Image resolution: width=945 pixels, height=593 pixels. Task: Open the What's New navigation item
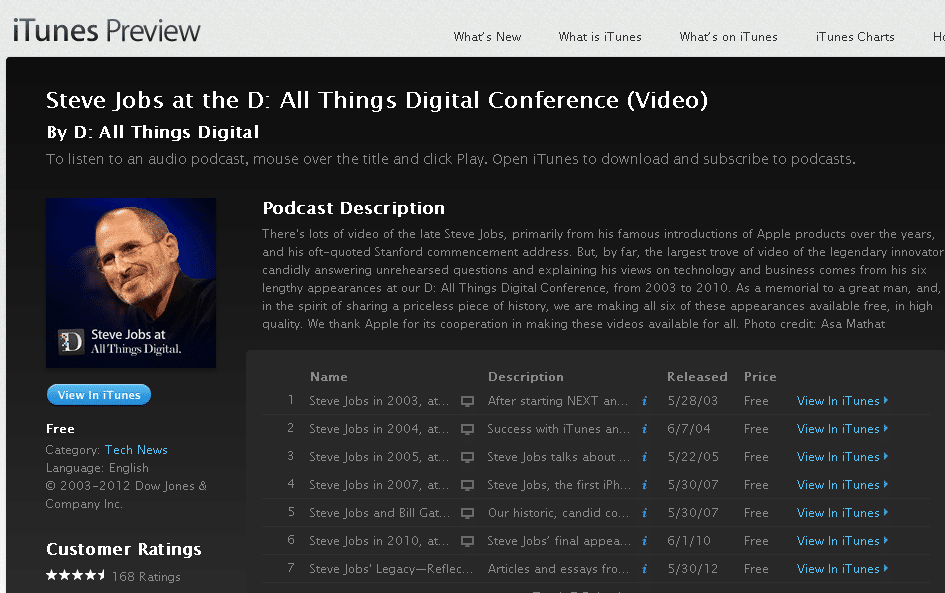[x=487, y=37]
